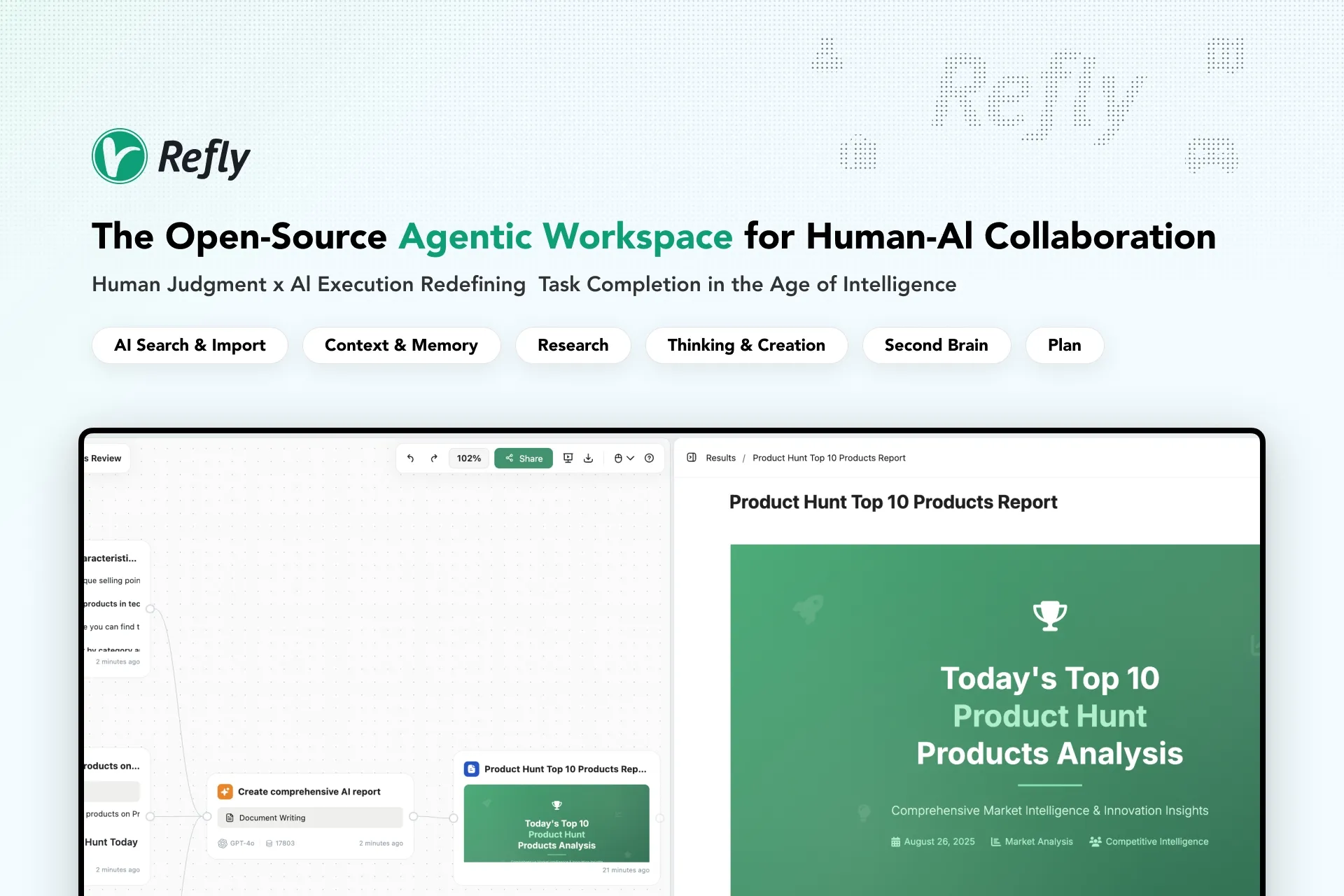Click the left input connector of Product Hunt report node
The height and width of the screenshot is (896, 1344).
(454, 818)
